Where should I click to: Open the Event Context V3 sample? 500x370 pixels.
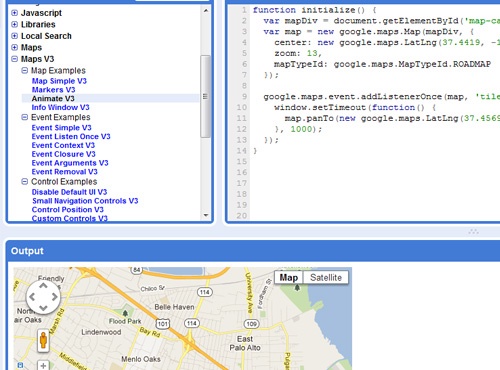(63, 145)
